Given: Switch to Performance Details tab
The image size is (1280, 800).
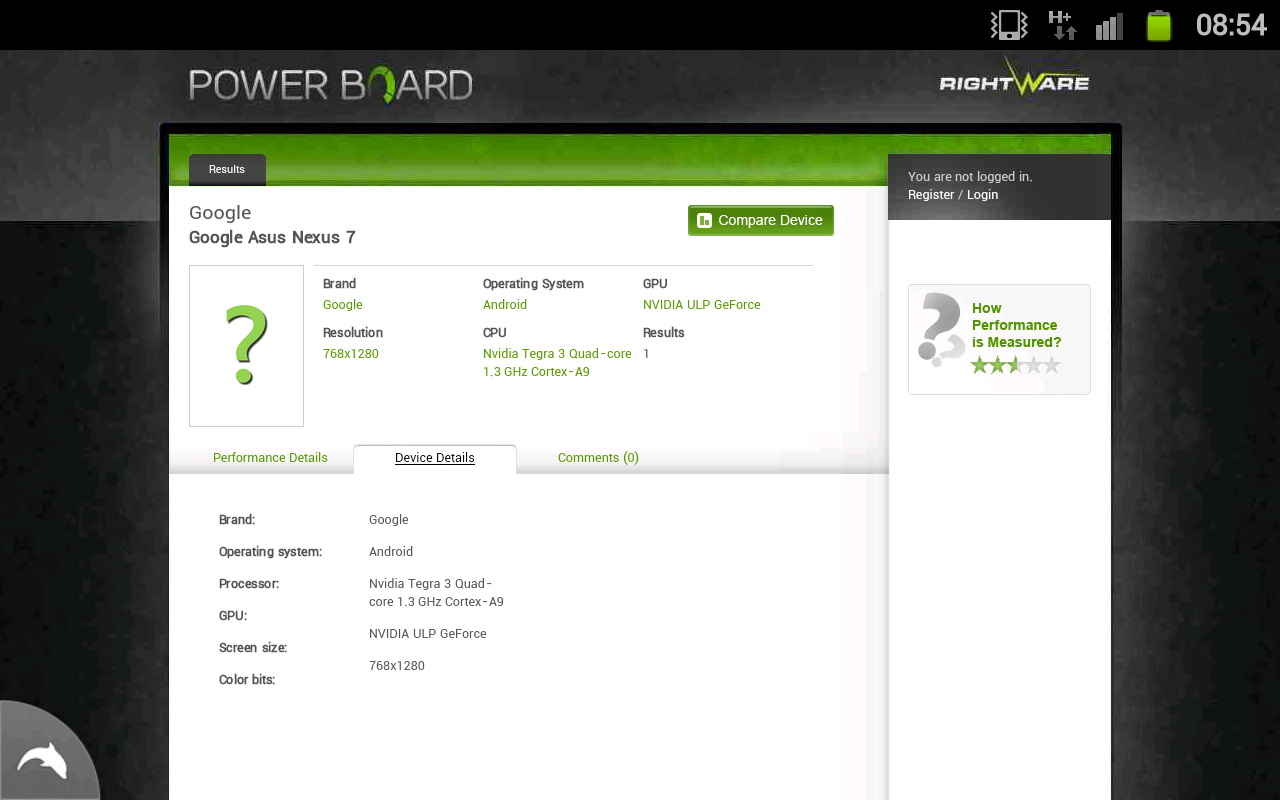Looking at the screenshot, I should (x=270, y=458).
